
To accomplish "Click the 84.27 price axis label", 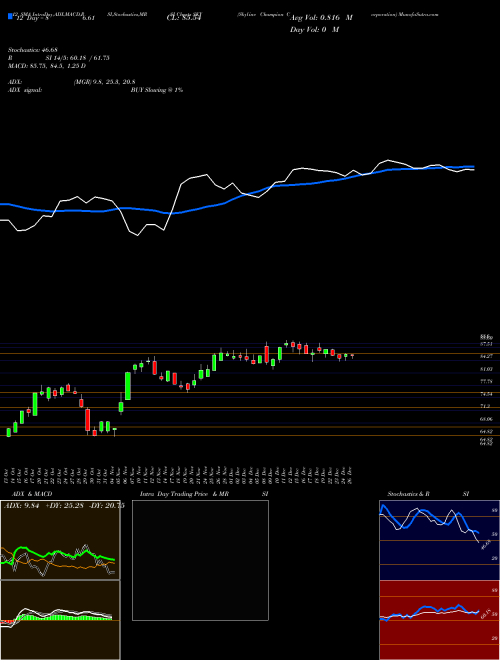I will pyautogui.click(x=486, y=357).
